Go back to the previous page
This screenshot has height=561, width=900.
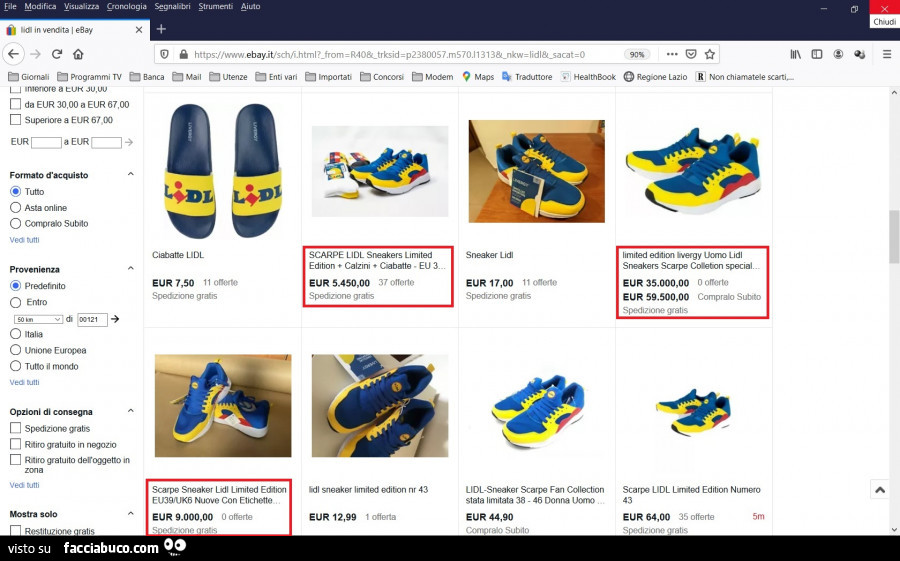pyautogui.click(x=13, y=54)
